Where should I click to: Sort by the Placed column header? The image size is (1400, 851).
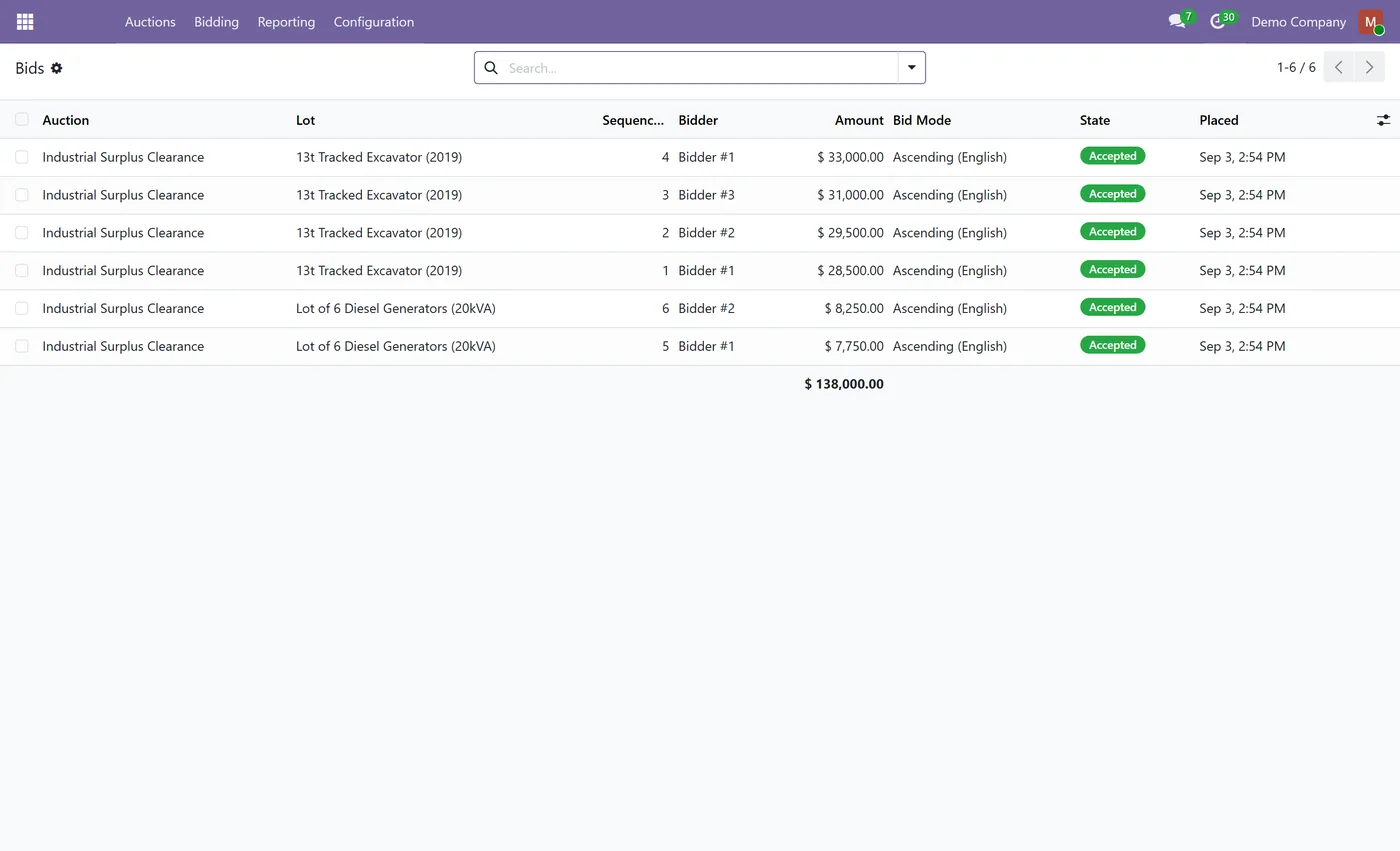click(1219, 120)
